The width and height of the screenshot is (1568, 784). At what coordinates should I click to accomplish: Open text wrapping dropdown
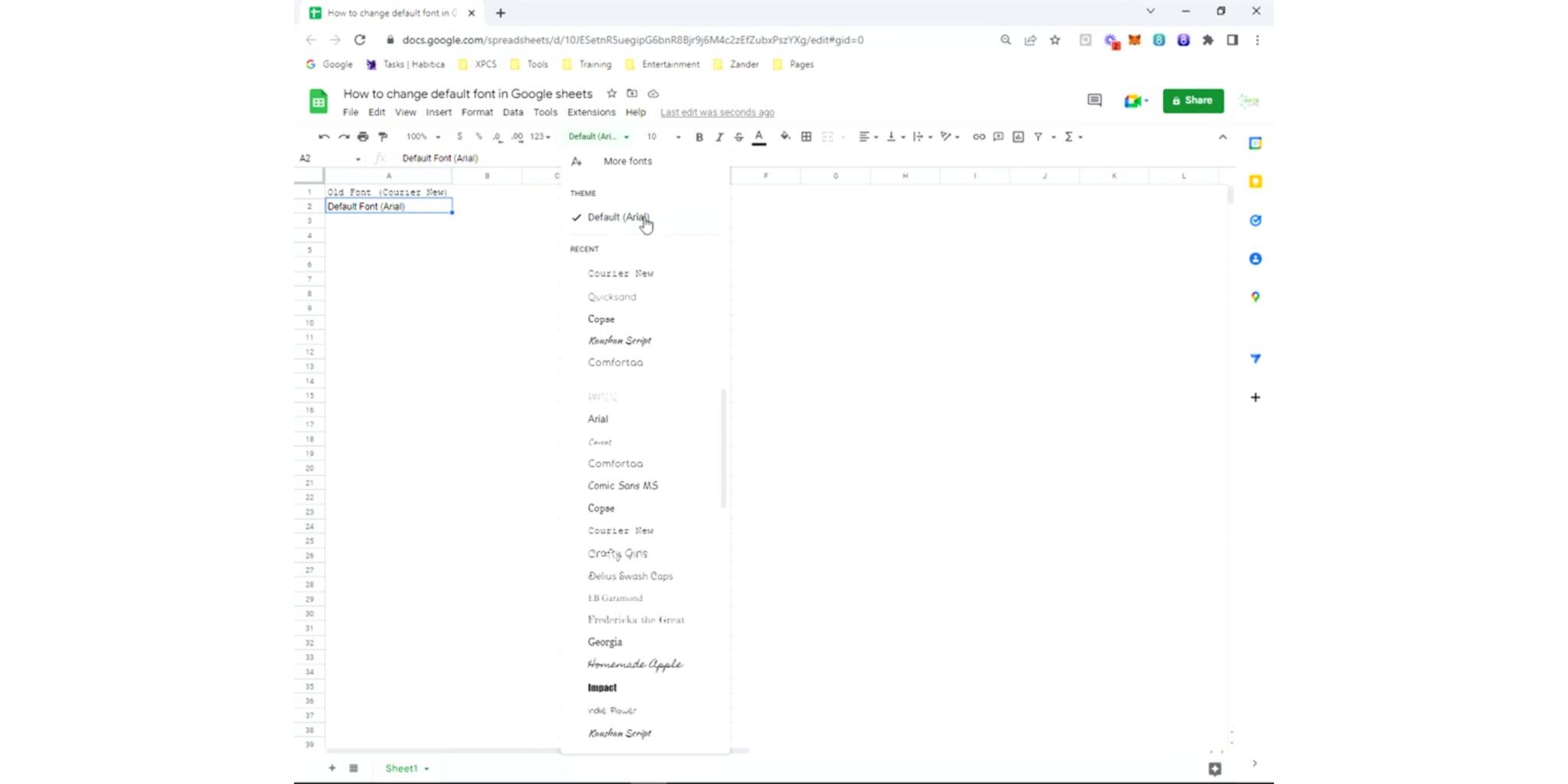[922, 137]
